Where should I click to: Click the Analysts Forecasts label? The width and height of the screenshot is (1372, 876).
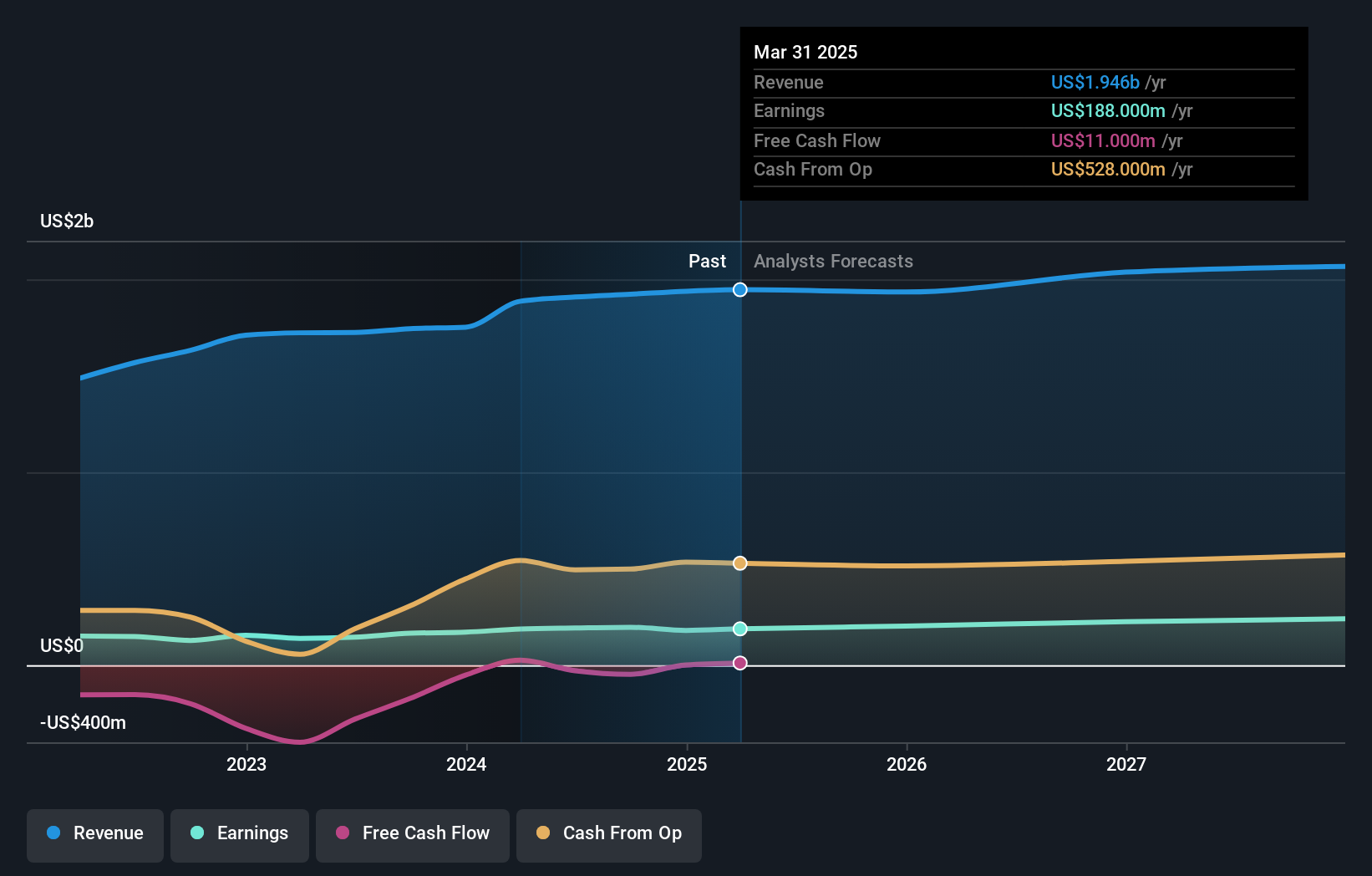click(x=833, y=261)
